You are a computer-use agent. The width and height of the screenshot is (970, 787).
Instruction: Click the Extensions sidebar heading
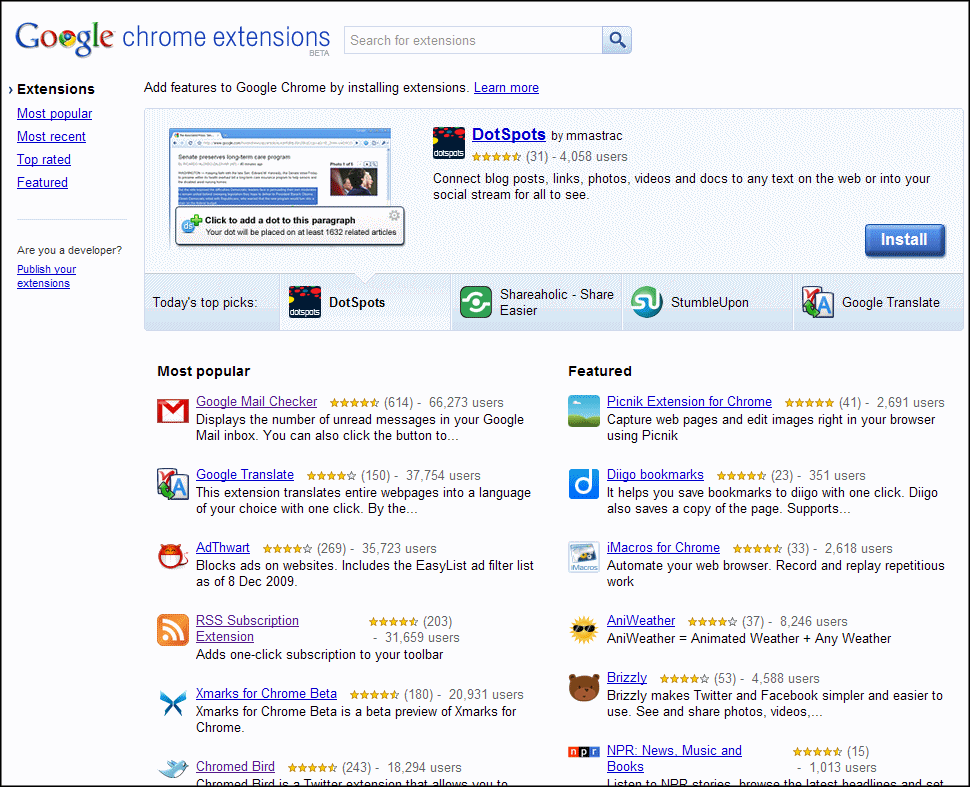[x=56, y=89]
